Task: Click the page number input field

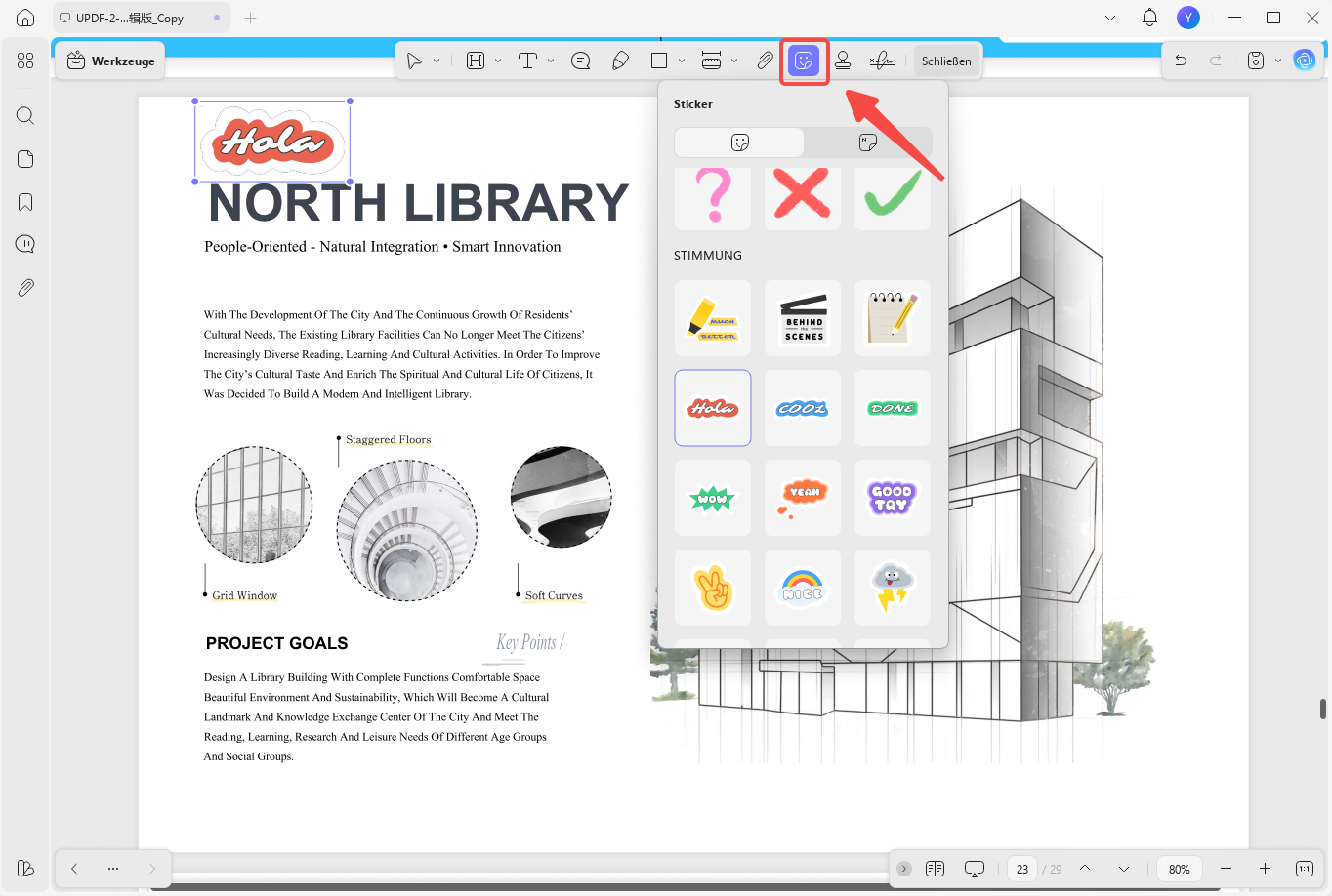Action: (x=1022, y=869)
